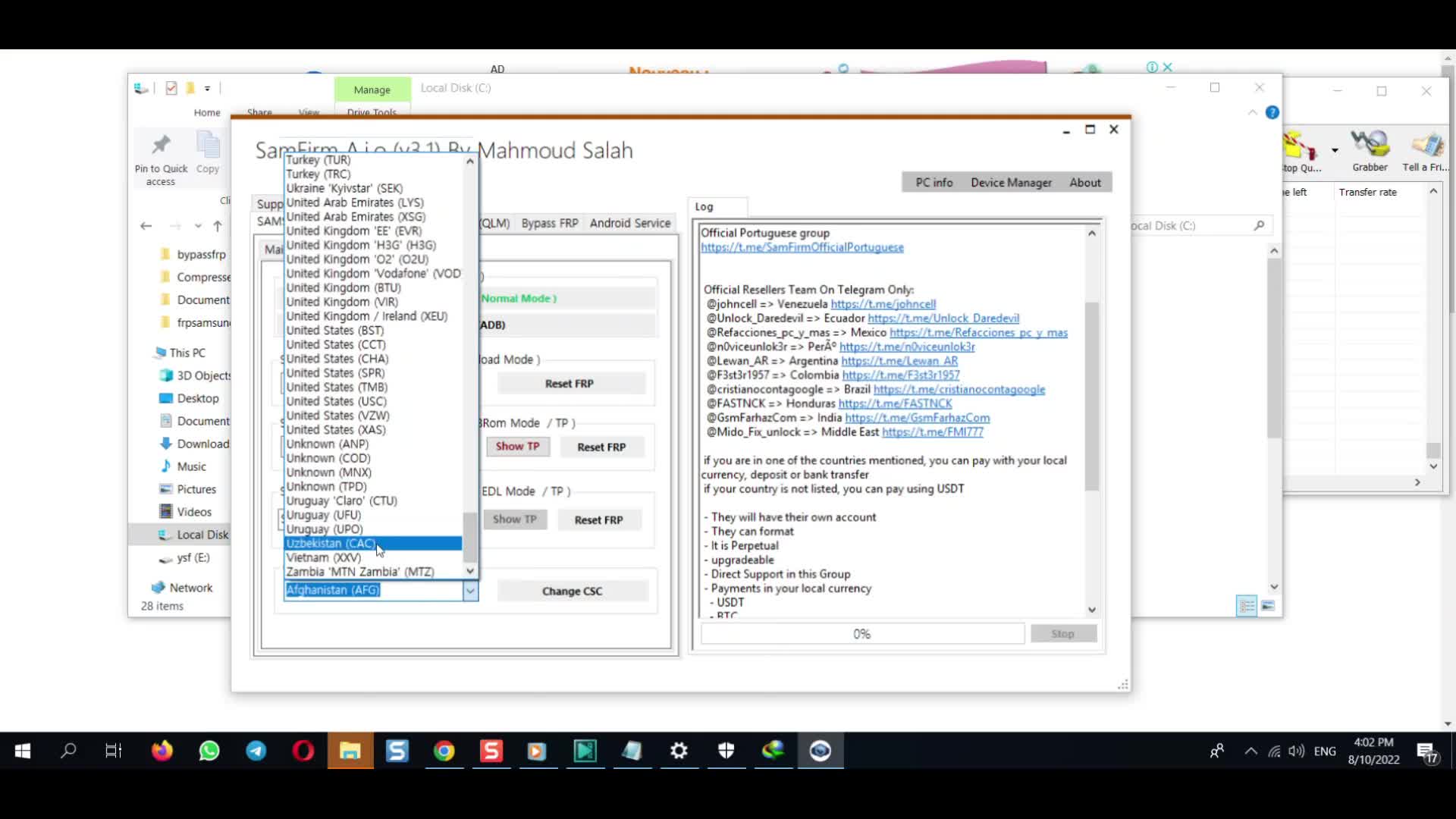Open the About menu item
1456x819 pixels.
pyautogui.click(x=1084, y=183)
